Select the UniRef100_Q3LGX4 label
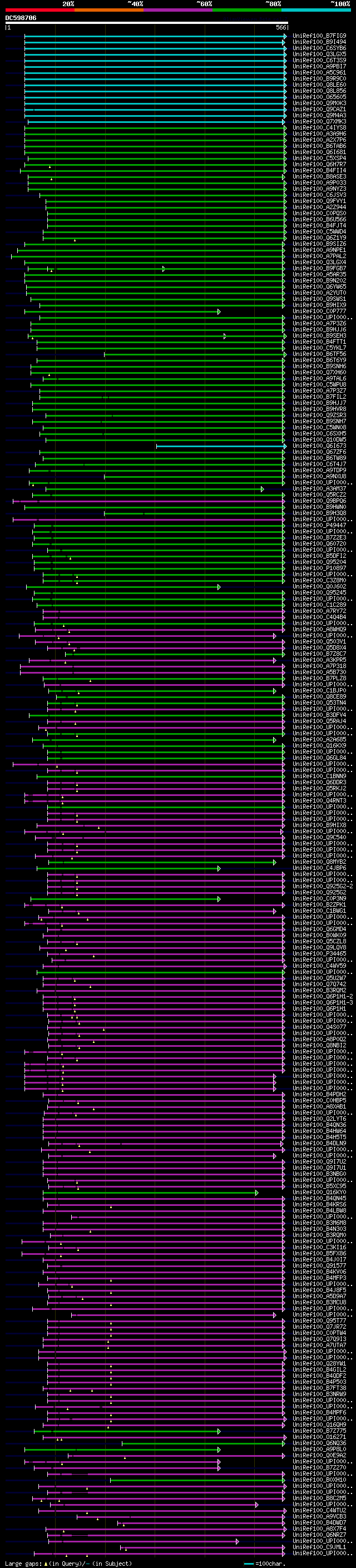This screenshot has width=356, height=1568. click(319, 263)
